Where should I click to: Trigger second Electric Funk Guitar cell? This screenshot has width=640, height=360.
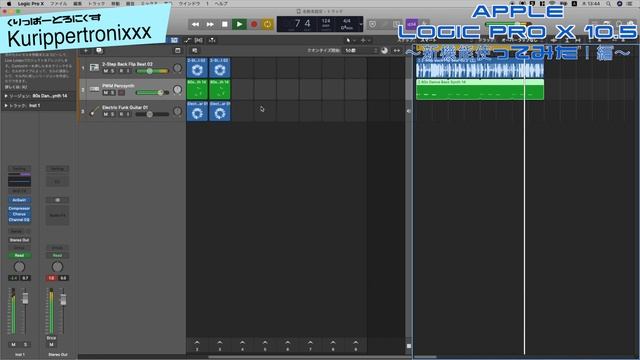(x=220, y=111)
